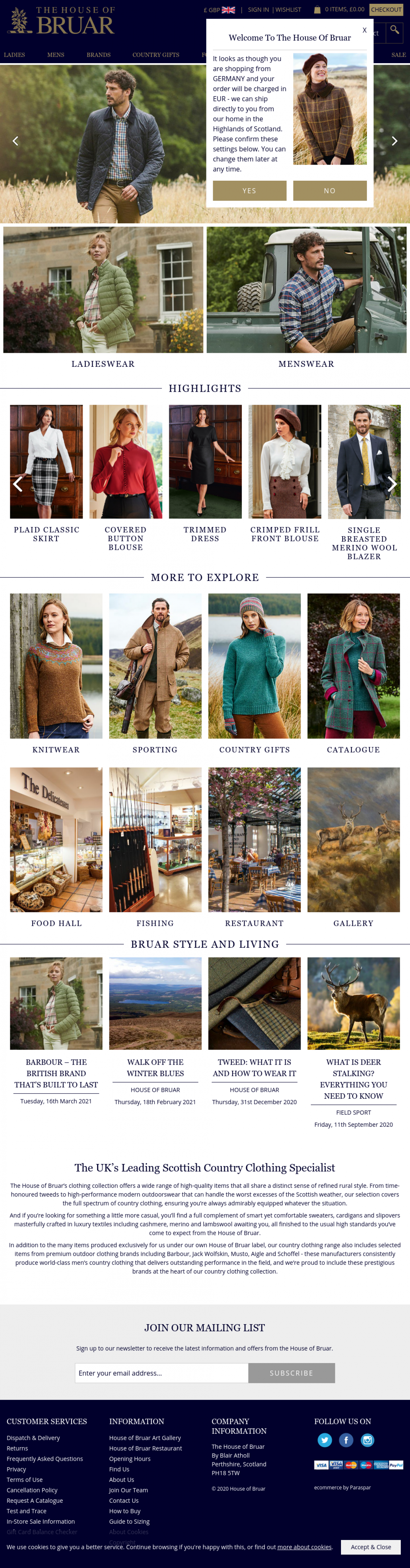
Task: Click the House of Bruar logo
Action: tap(61, 21)
